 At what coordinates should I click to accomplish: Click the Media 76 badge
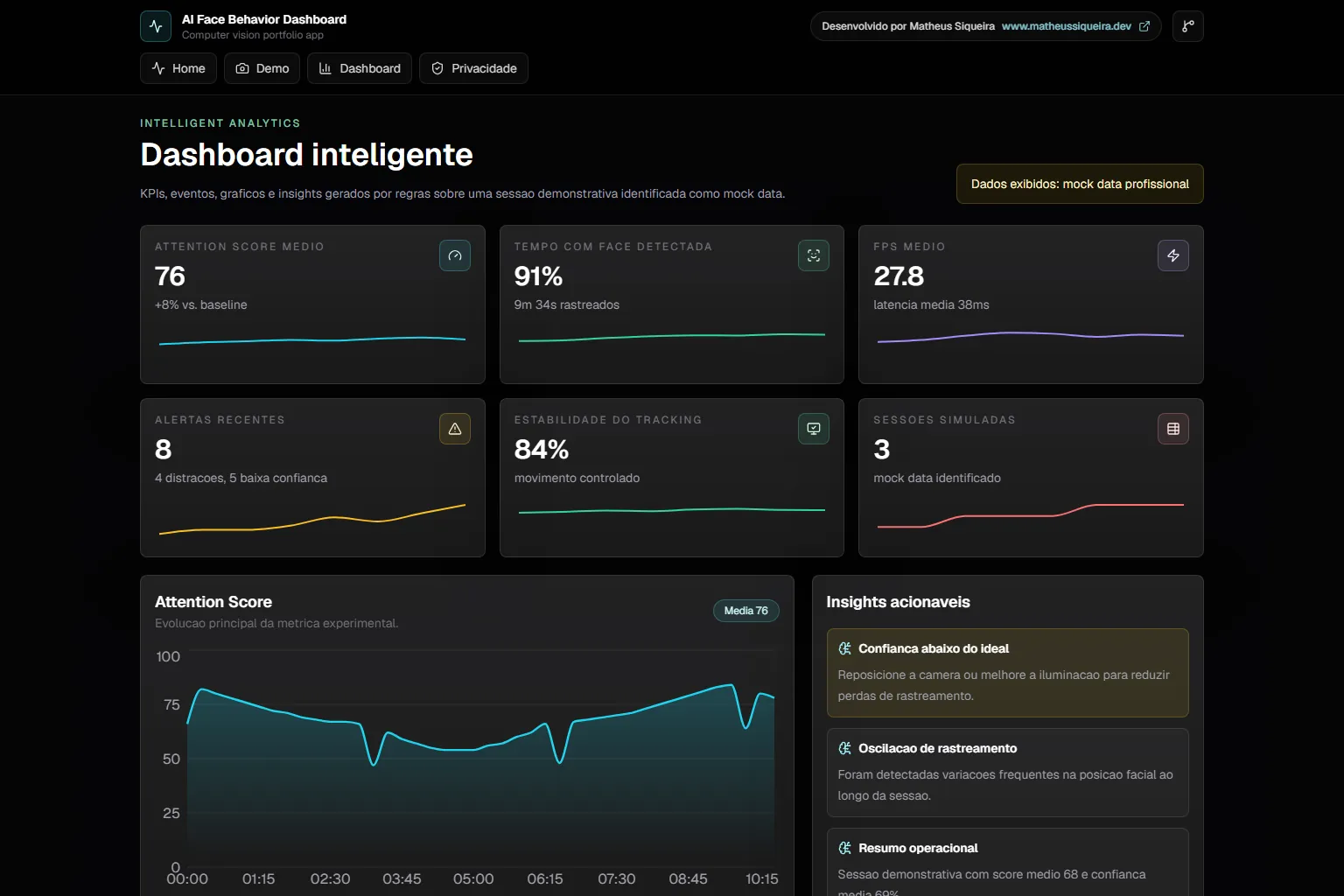pyautogui.click(x=746, y=611)
